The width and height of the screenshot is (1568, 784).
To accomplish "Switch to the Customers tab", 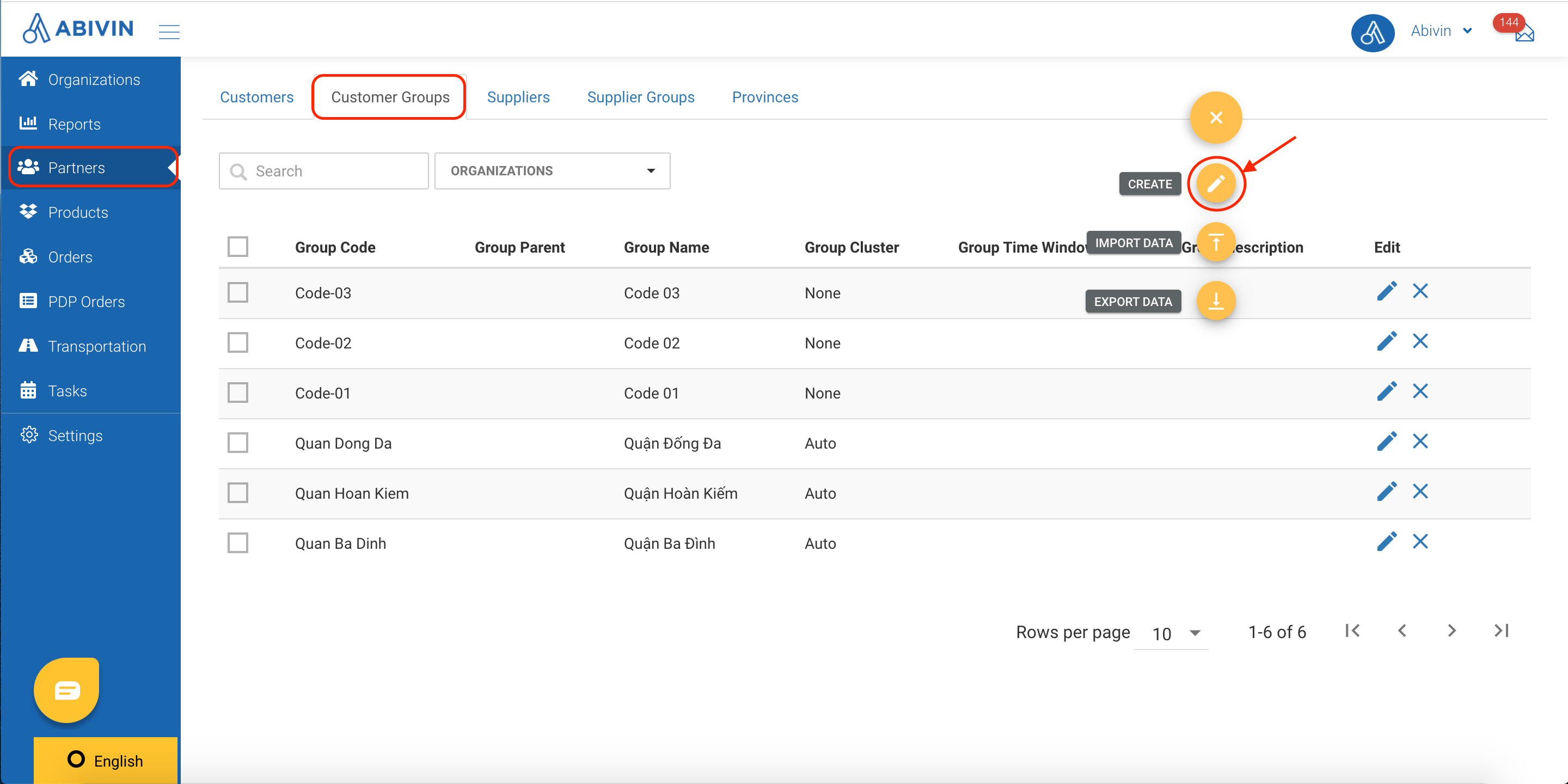I will [256, 97].
